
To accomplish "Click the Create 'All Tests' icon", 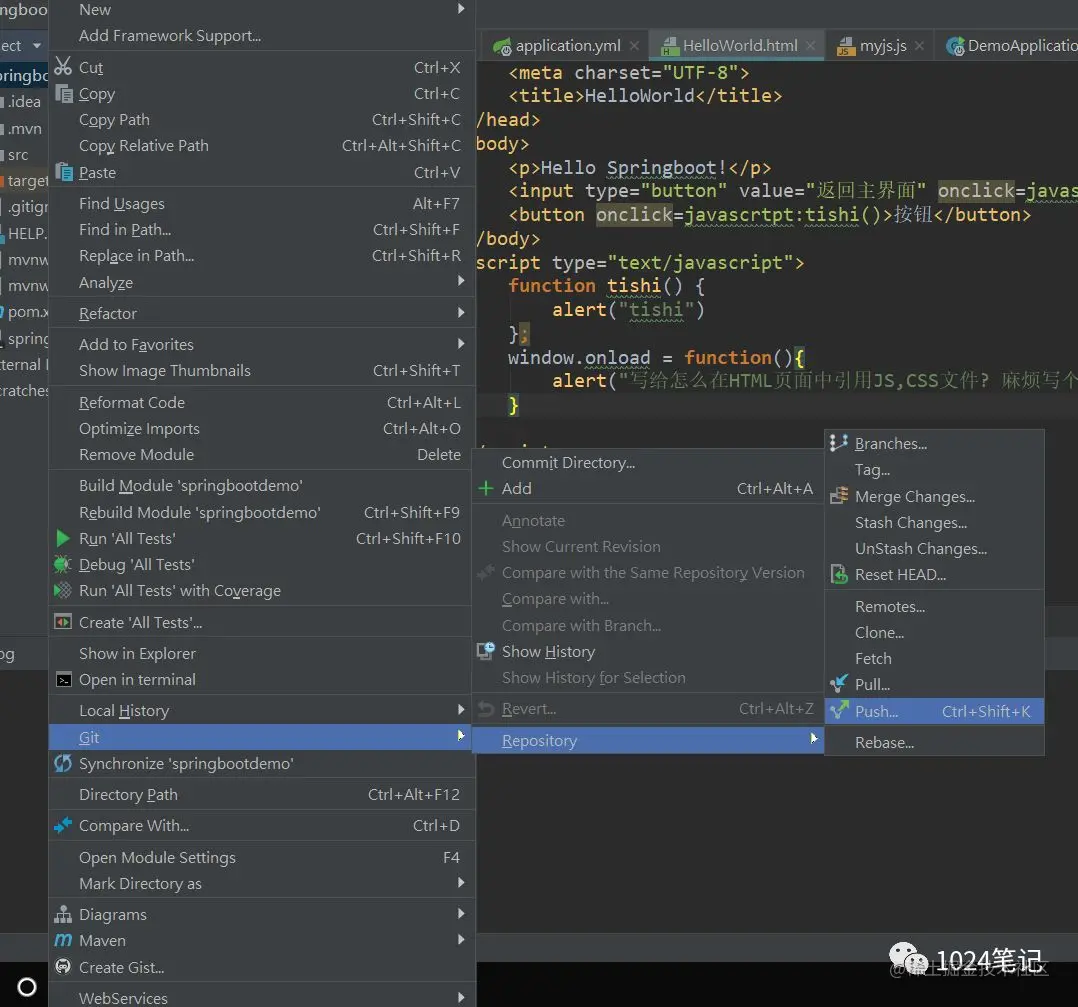I will point(63,621).
